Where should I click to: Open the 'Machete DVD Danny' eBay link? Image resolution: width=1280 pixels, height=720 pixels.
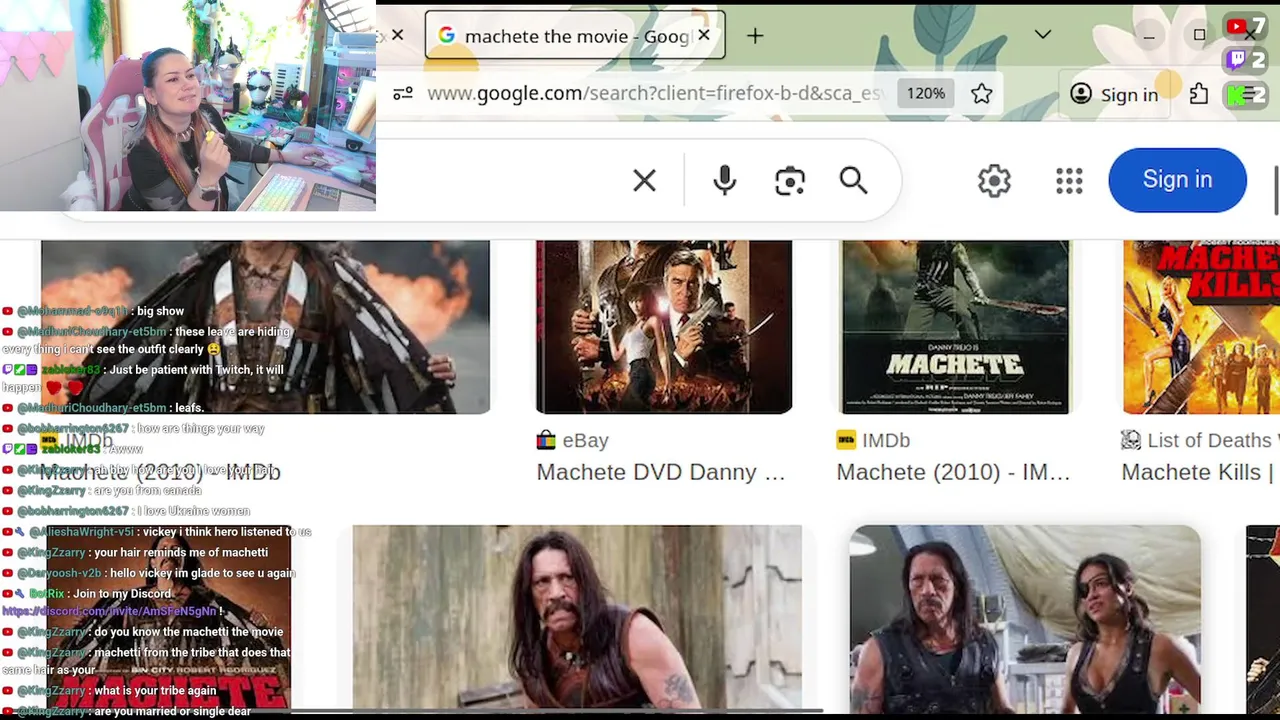point(661,472)
